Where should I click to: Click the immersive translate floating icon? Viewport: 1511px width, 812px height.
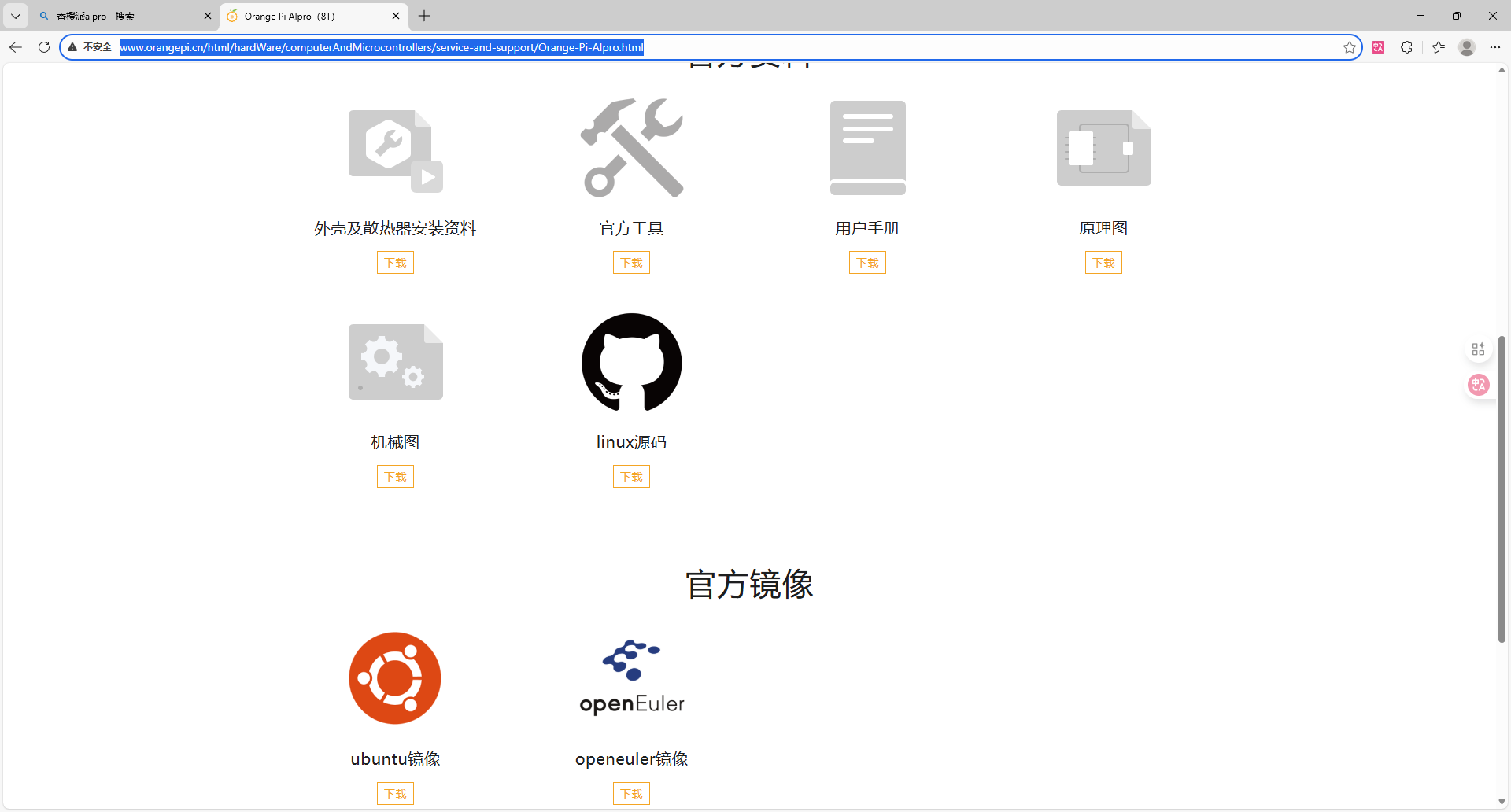[x=1479, y=385]
